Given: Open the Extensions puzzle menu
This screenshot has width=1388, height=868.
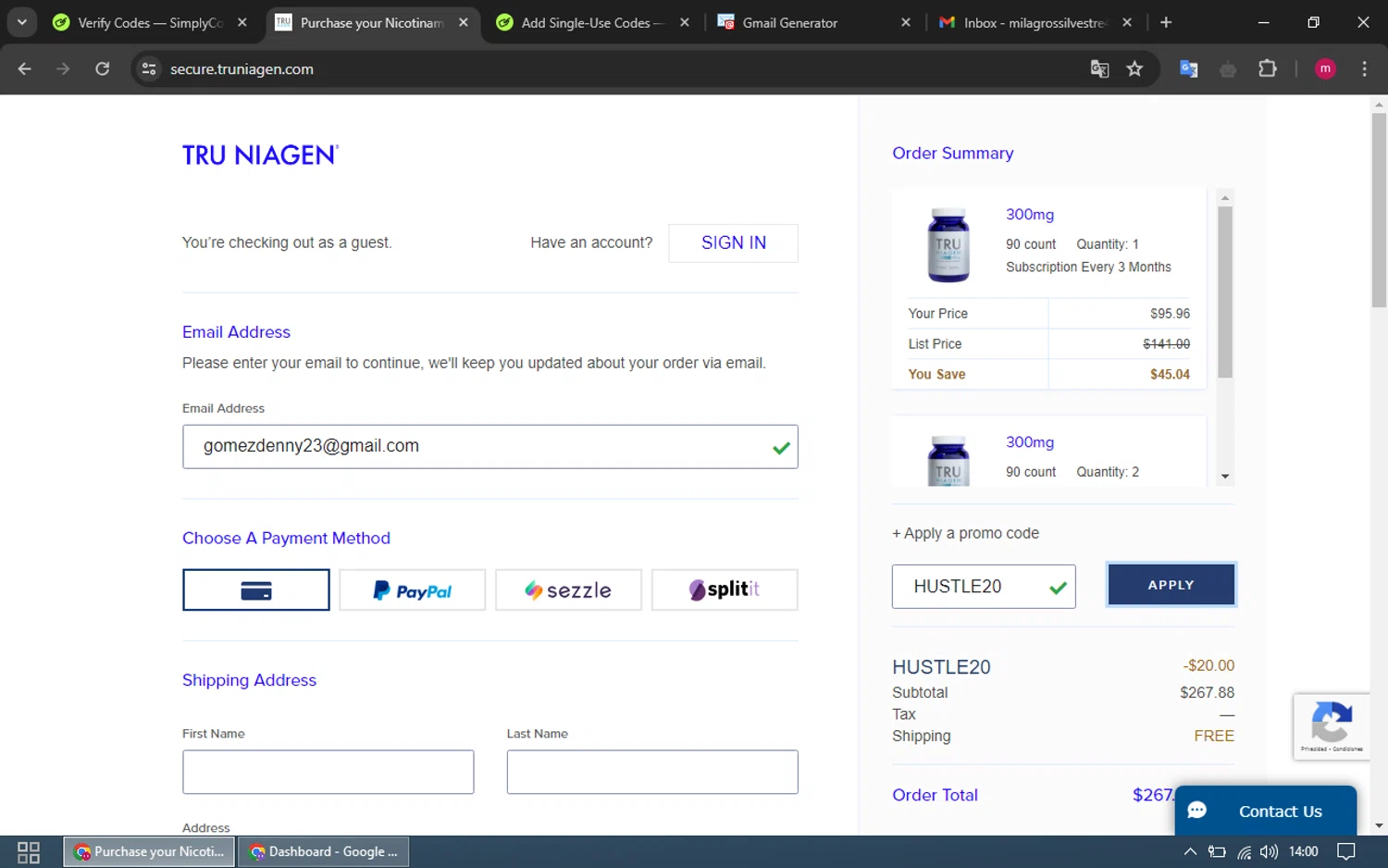Looking at the screenshot, I should (x=1268, y=68).
